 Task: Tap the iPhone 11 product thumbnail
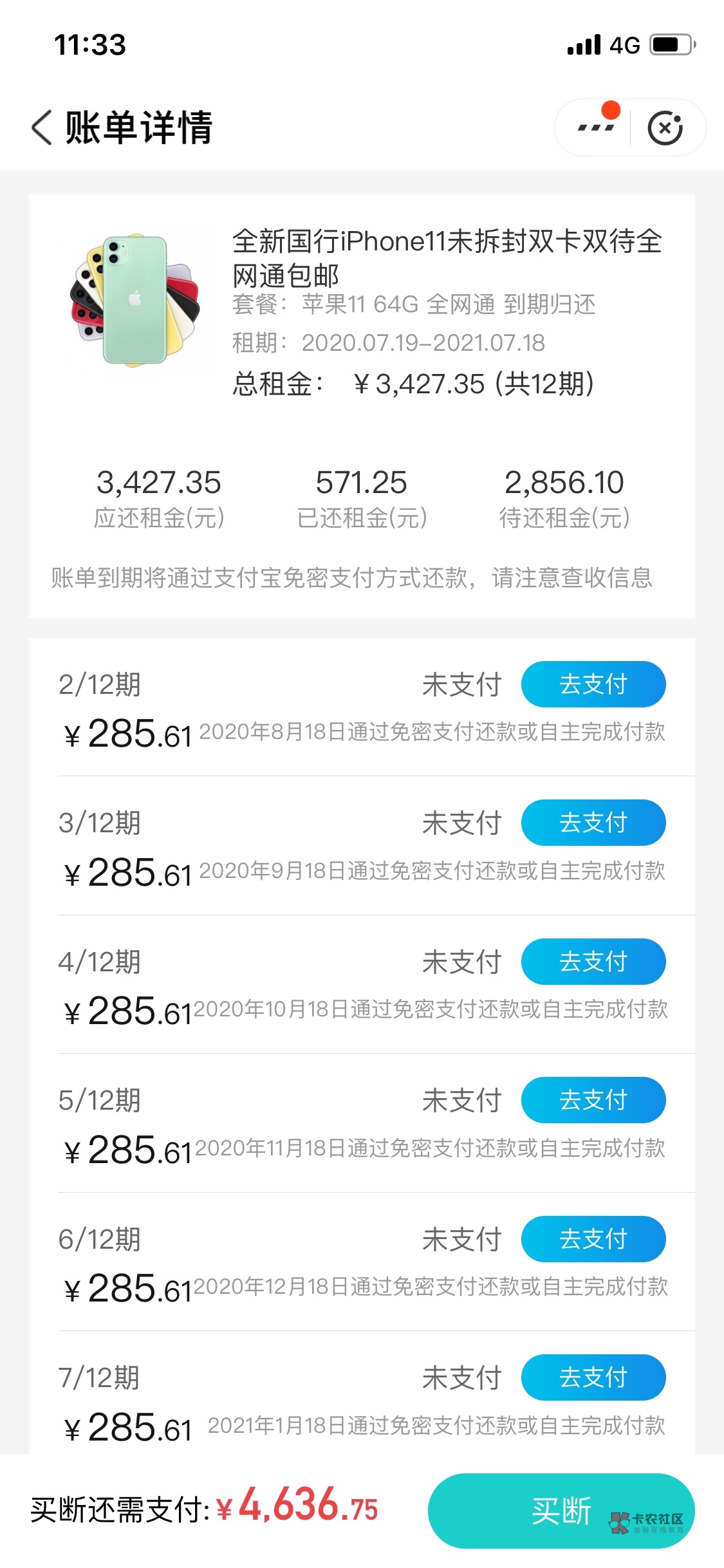[x=136, y=300]
